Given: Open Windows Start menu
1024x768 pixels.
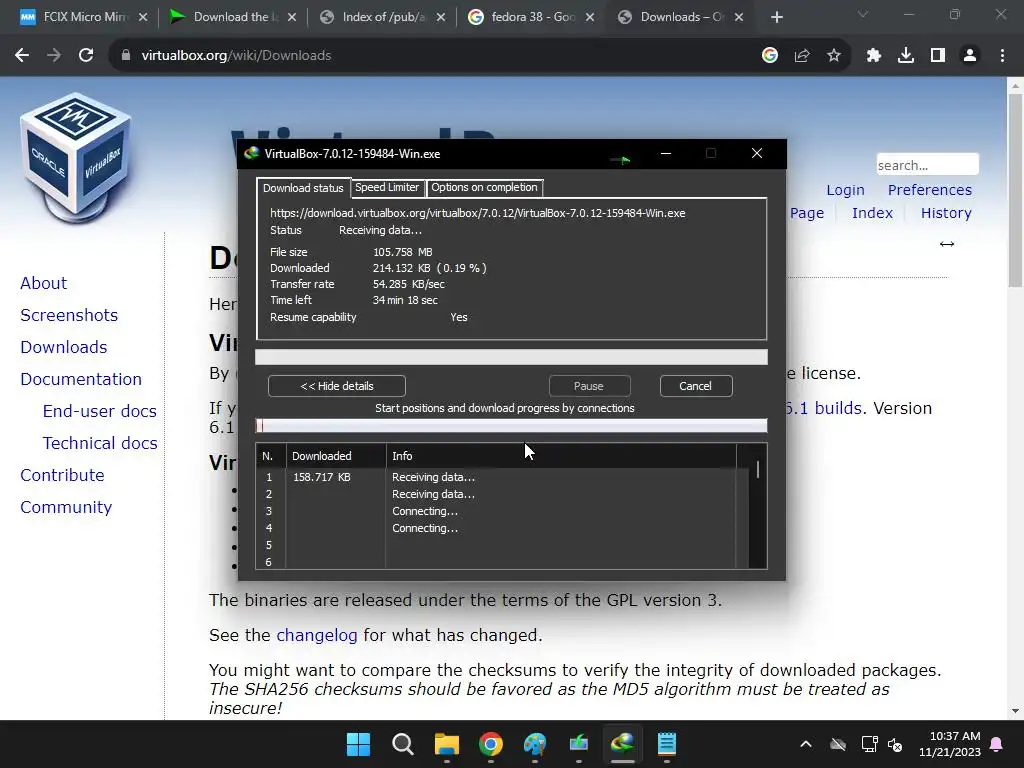Looking at the screenshot, I should coord(359,744).
